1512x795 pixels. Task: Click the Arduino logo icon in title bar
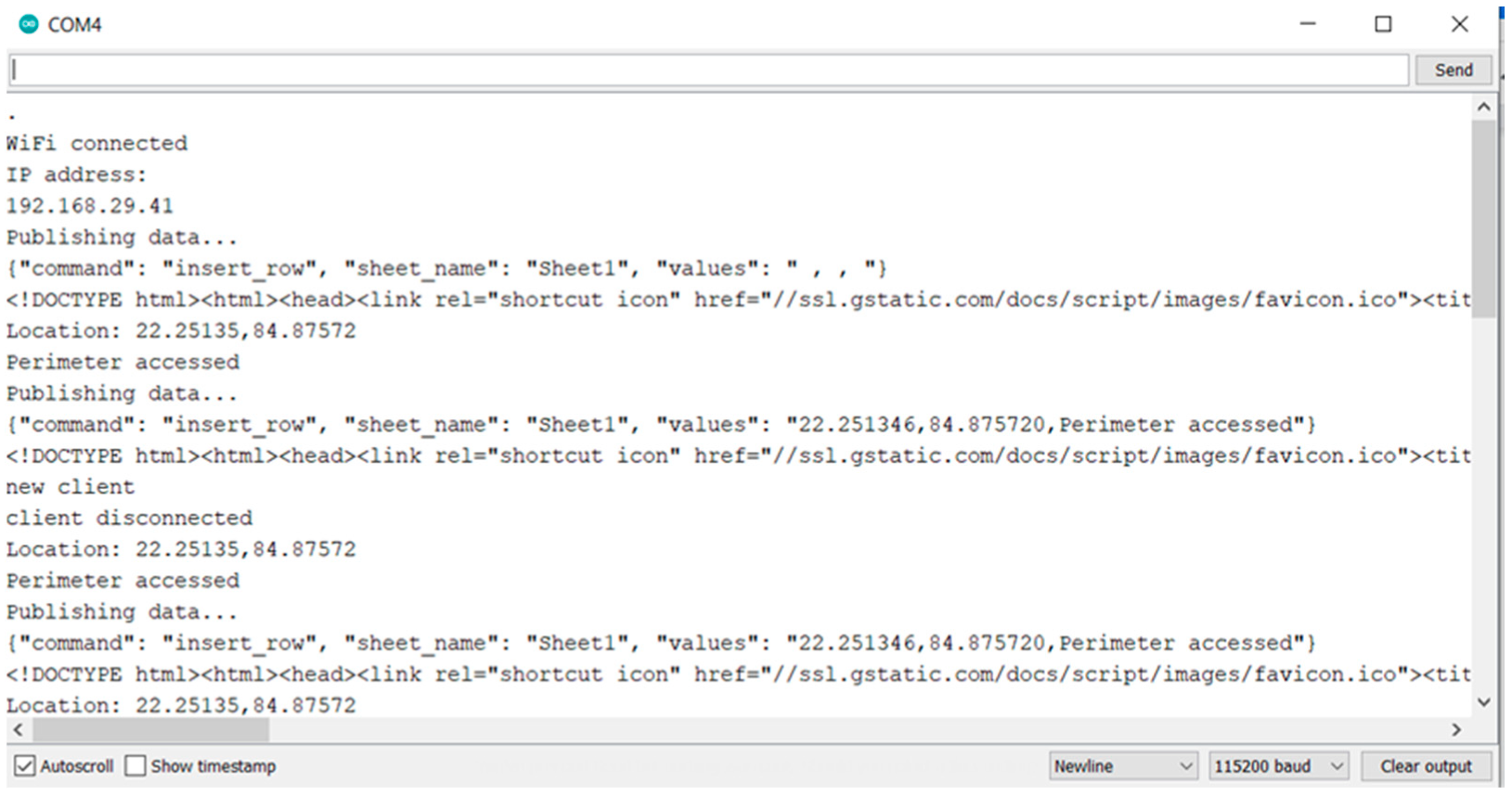click(29, 24)
